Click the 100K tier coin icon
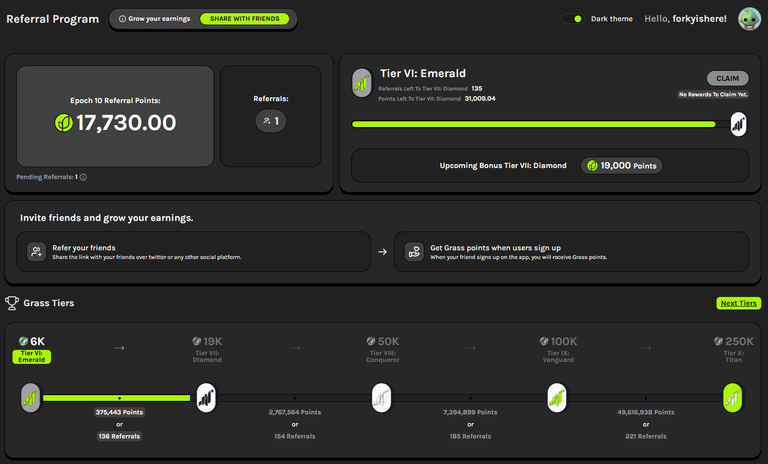 (x=544, y=341)
